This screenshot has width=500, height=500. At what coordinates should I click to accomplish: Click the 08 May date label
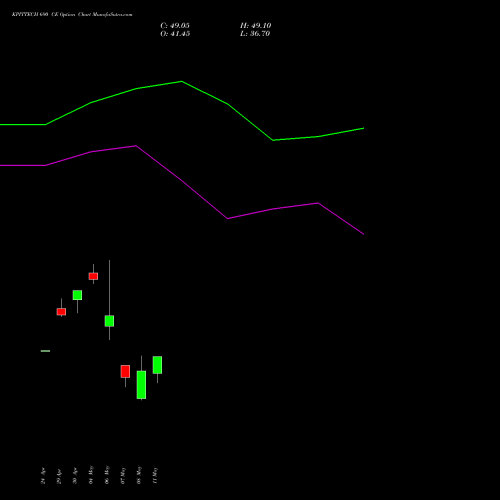point(139,475)
